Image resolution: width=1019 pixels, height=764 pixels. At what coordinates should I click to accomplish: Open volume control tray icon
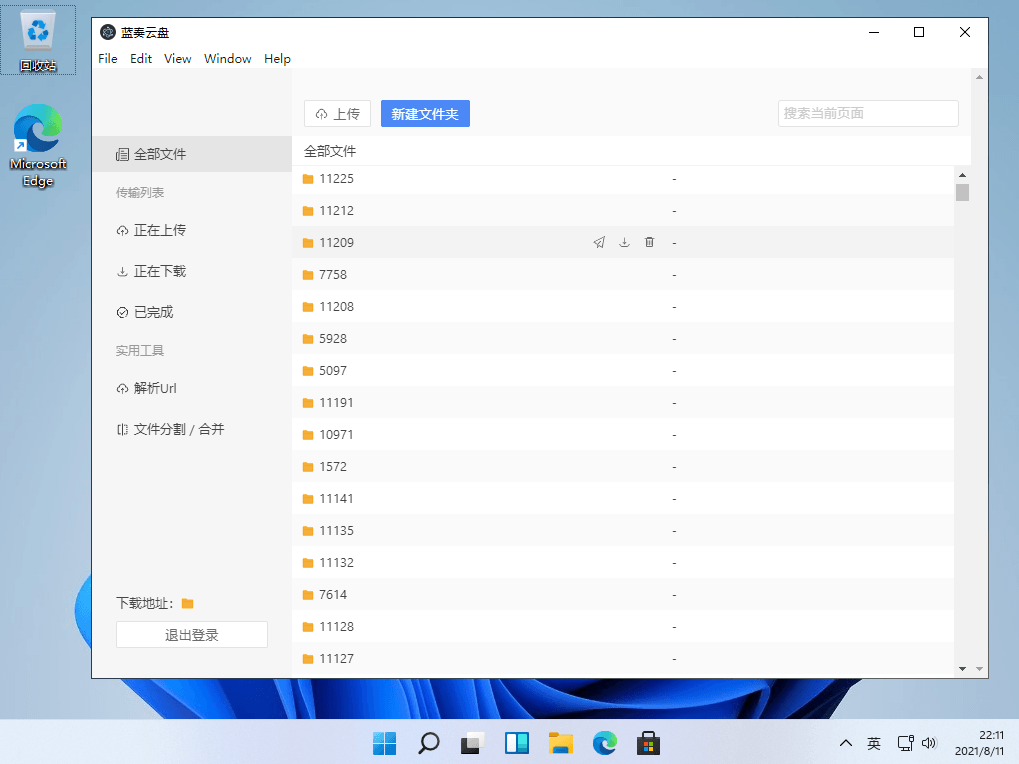pyautogui.click(x=929, y=743)
